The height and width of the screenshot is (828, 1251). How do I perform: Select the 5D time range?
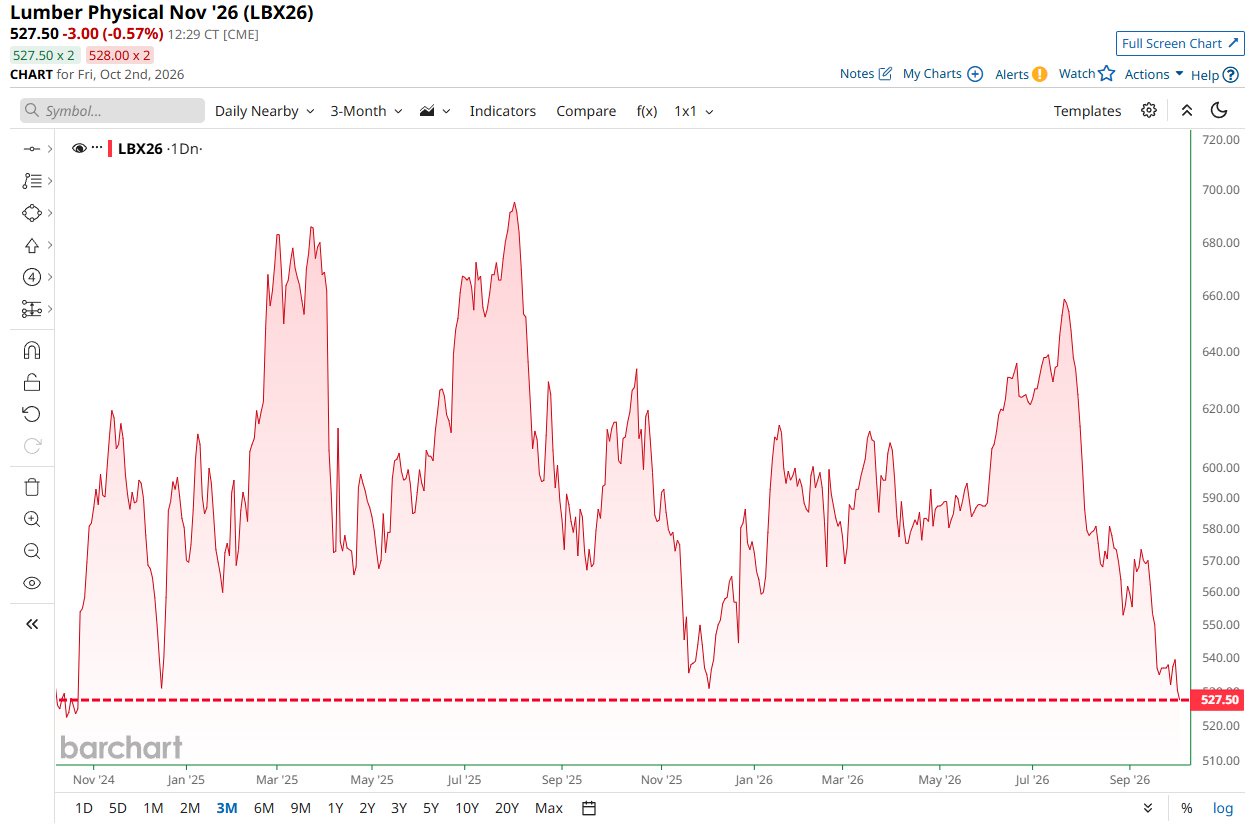(117, 808)
